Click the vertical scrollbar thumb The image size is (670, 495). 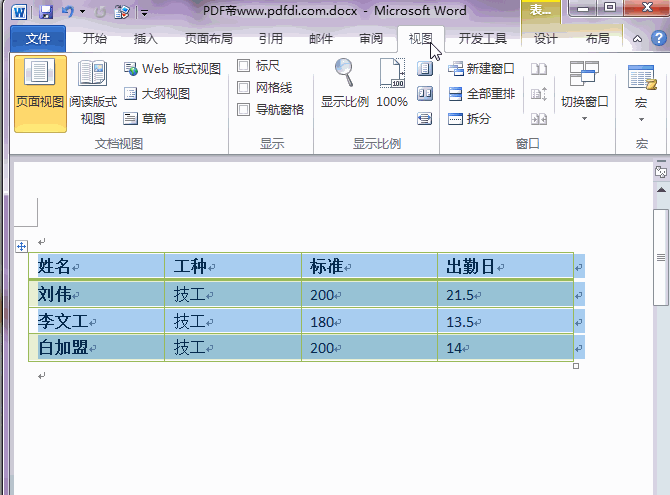point(661,257)
